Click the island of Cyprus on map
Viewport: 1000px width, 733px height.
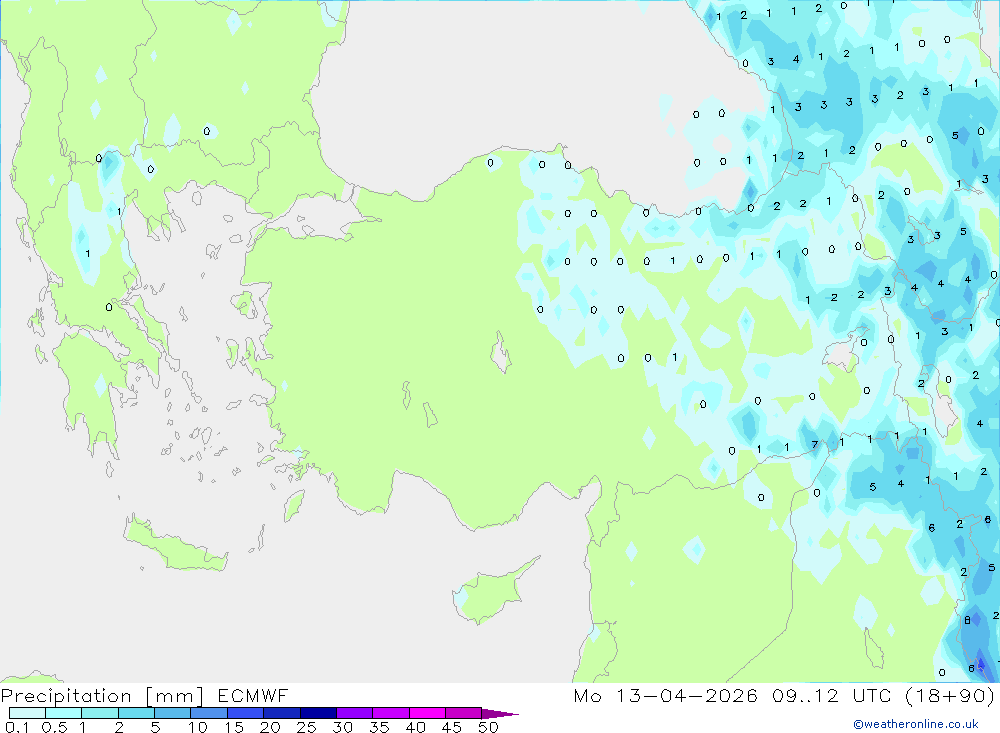coord(492,591)
